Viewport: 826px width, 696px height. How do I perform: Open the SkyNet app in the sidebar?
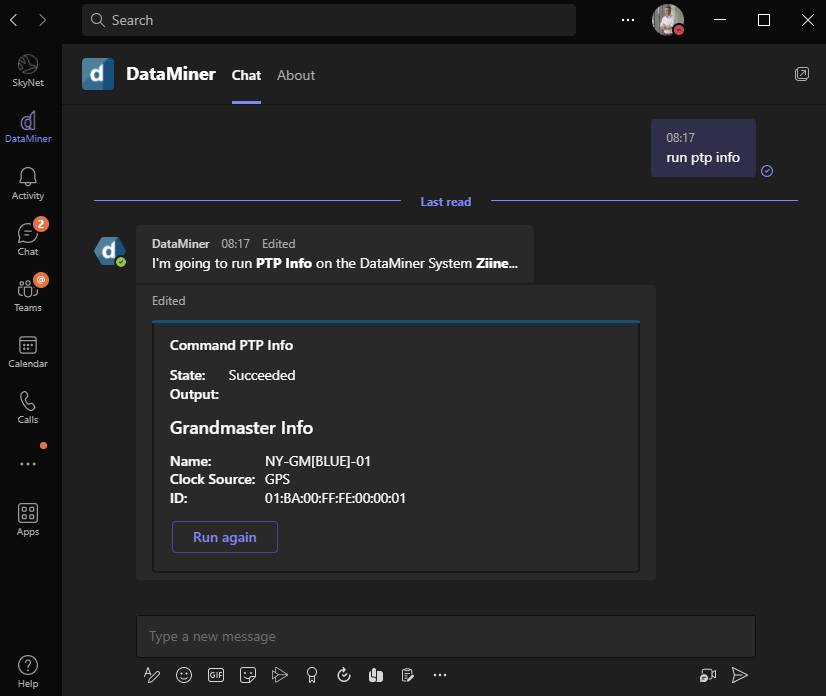28,71
